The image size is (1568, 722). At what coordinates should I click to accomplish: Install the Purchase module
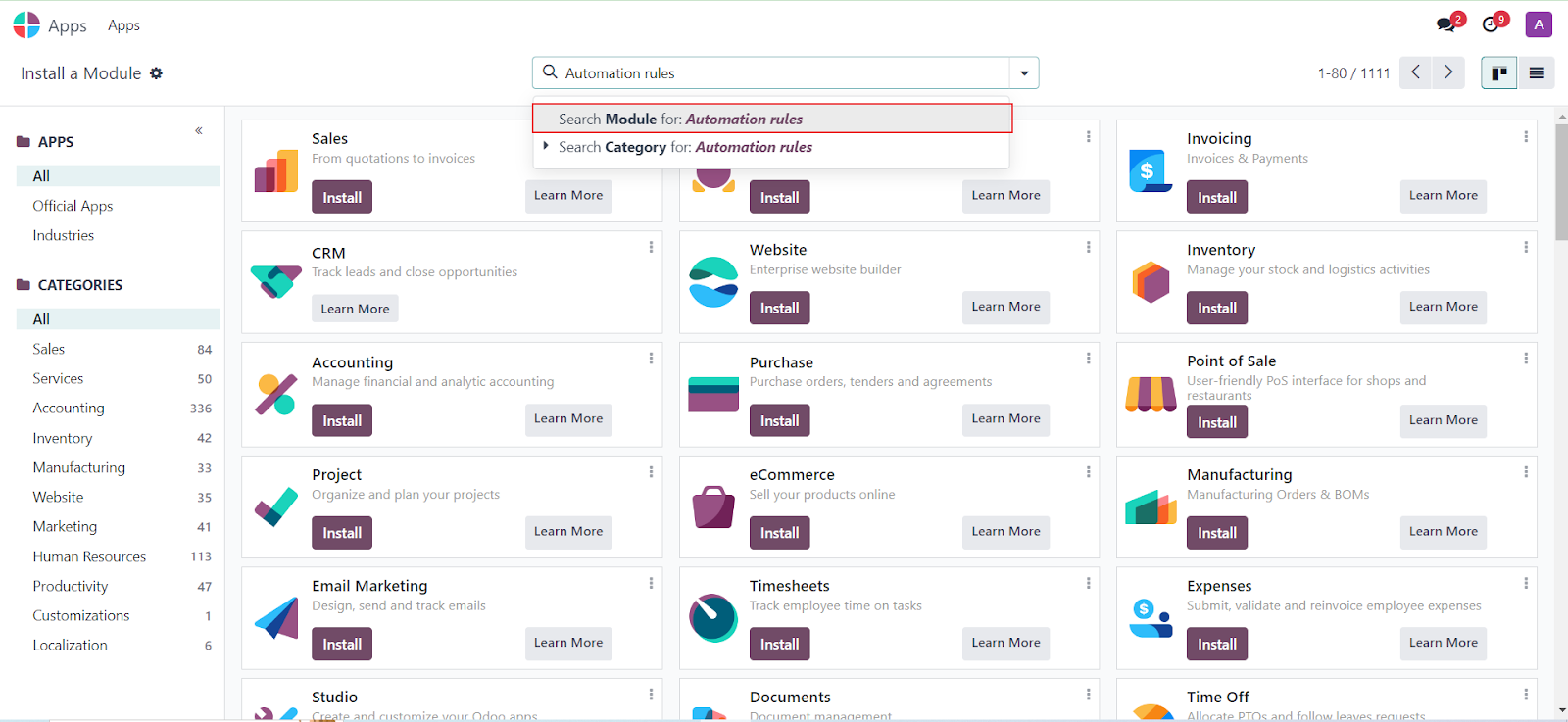[x=779, y=420]
